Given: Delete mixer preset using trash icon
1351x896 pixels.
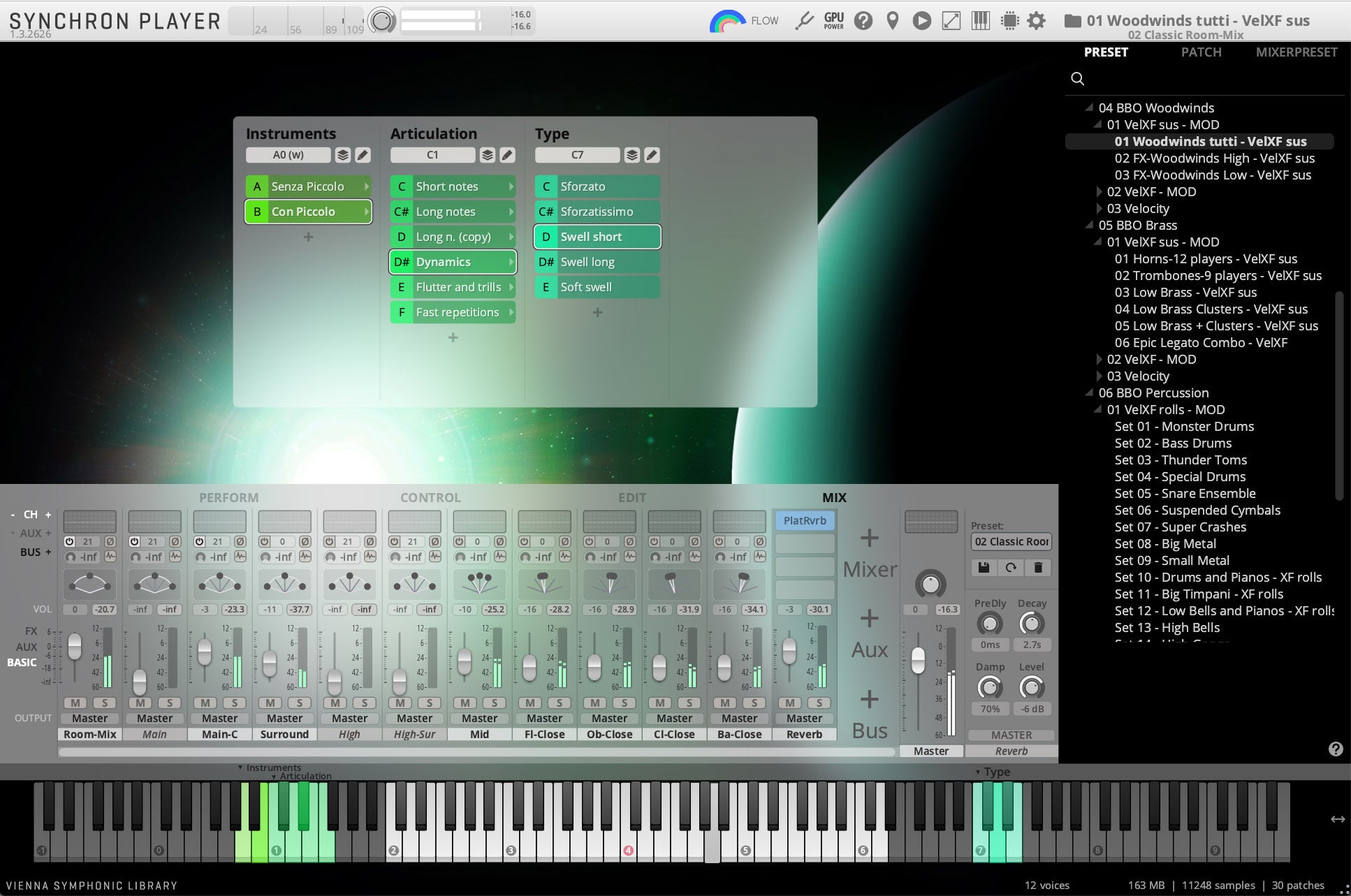Looking at the screenshot, I should coord(1038,568).
